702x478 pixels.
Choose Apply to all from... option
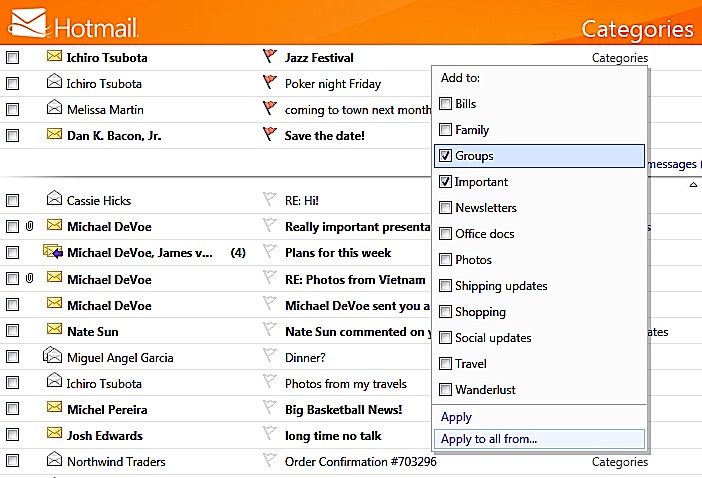[489, 439]
